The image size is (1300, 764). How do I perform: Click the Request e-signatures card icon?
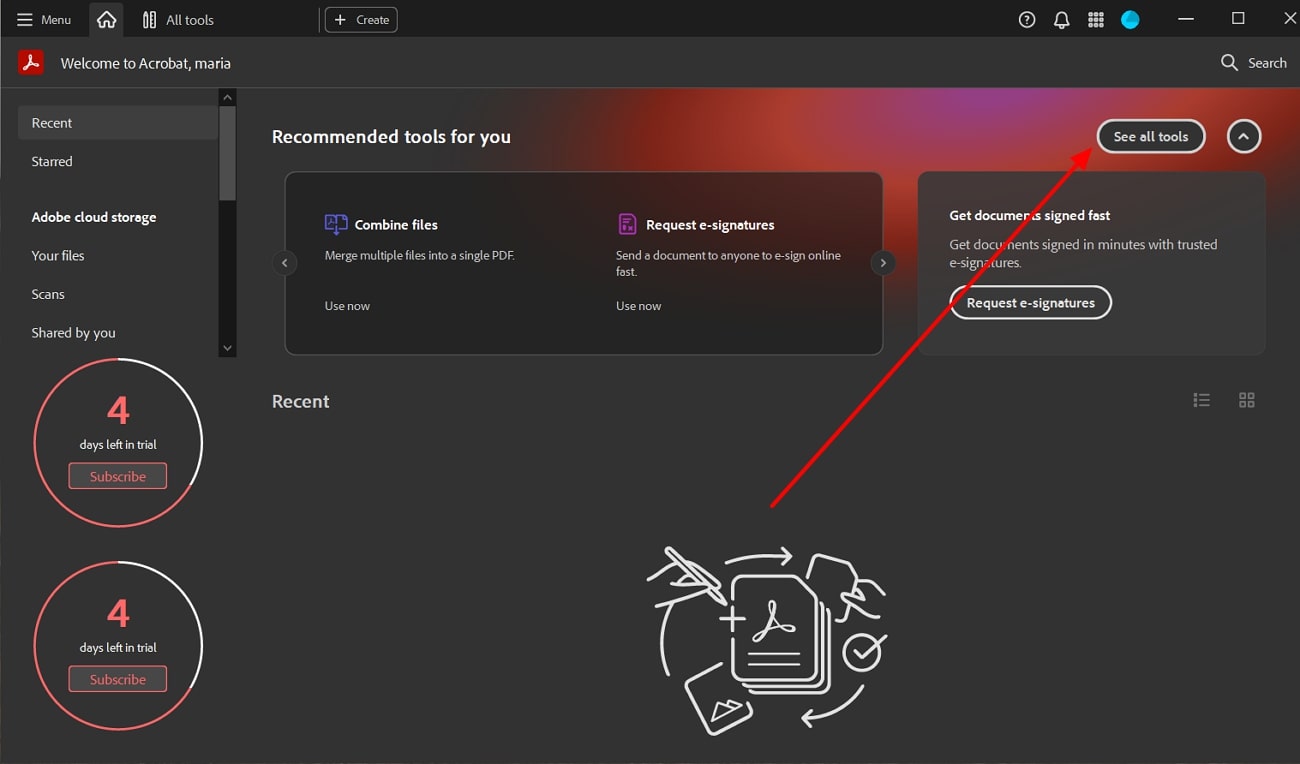[x=627, y=224]
